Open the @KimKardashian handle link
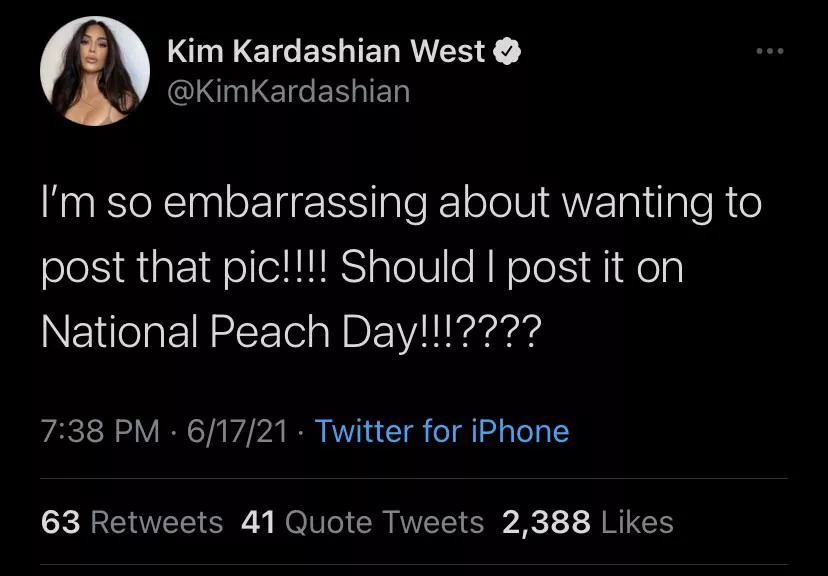828x576 pixels. pyautogui.click(x=287, y=92)
